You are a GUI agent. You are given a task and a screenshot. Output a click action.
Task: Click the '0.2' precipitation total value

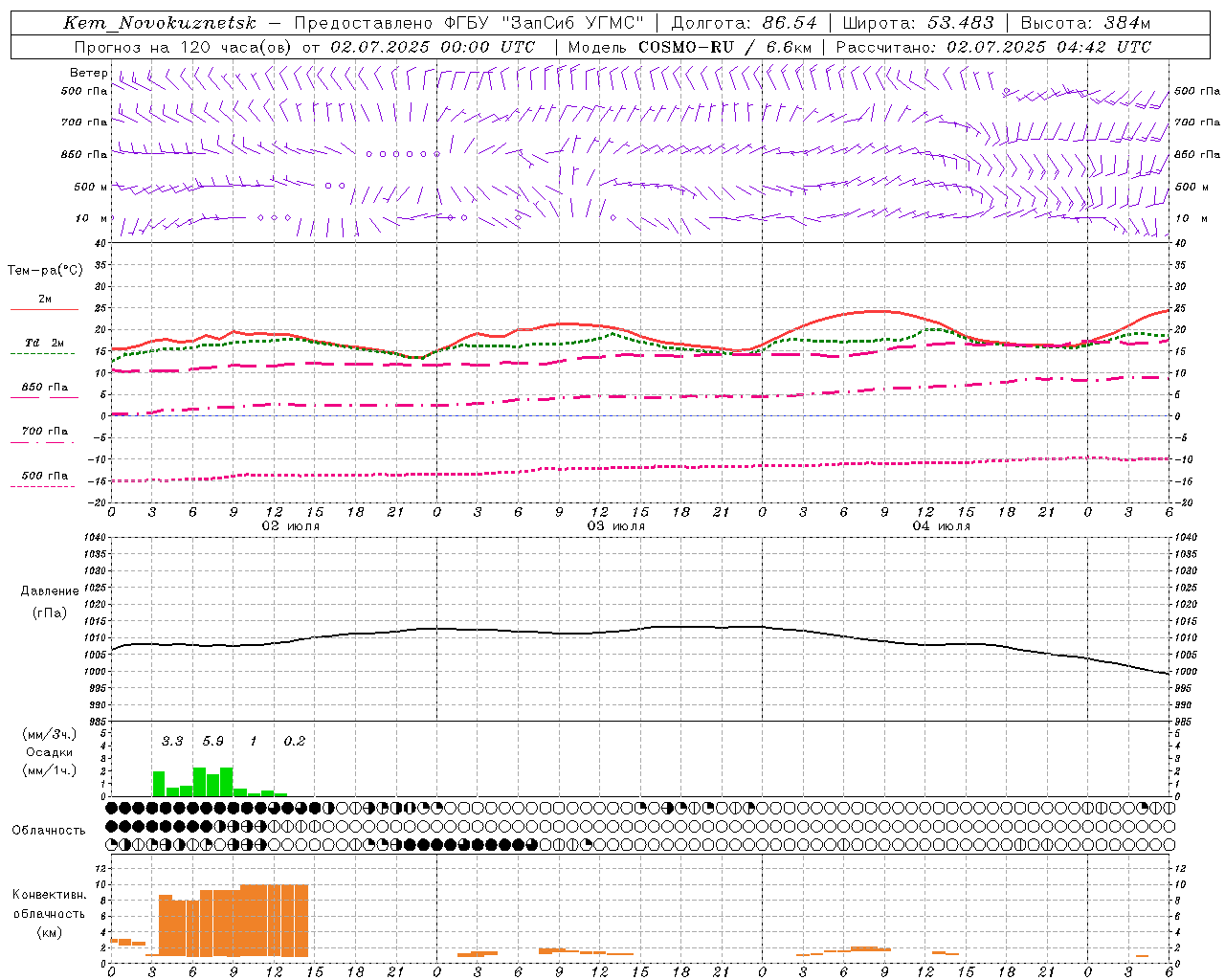coord(295,741)
